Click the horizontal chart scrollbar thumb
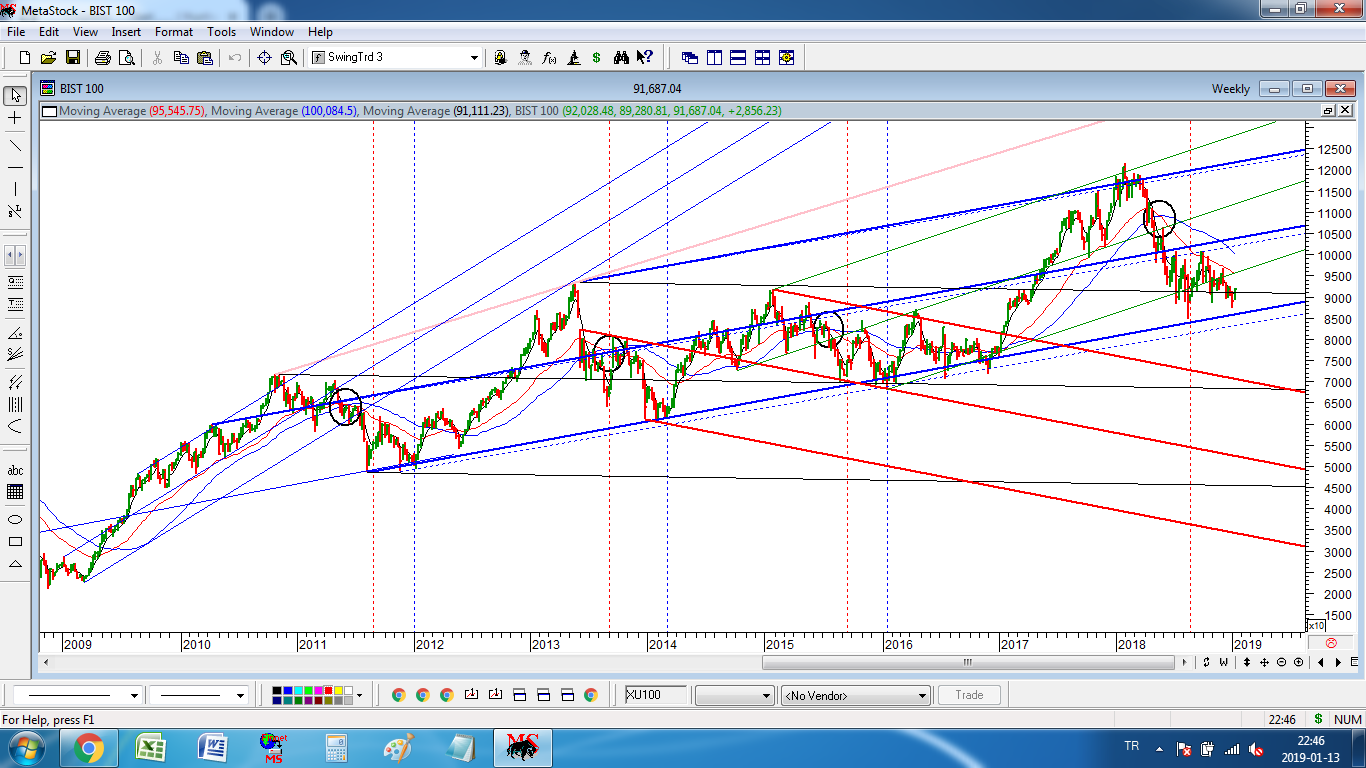Viewport: 1366px width, 768px height. tap(968, 662)
